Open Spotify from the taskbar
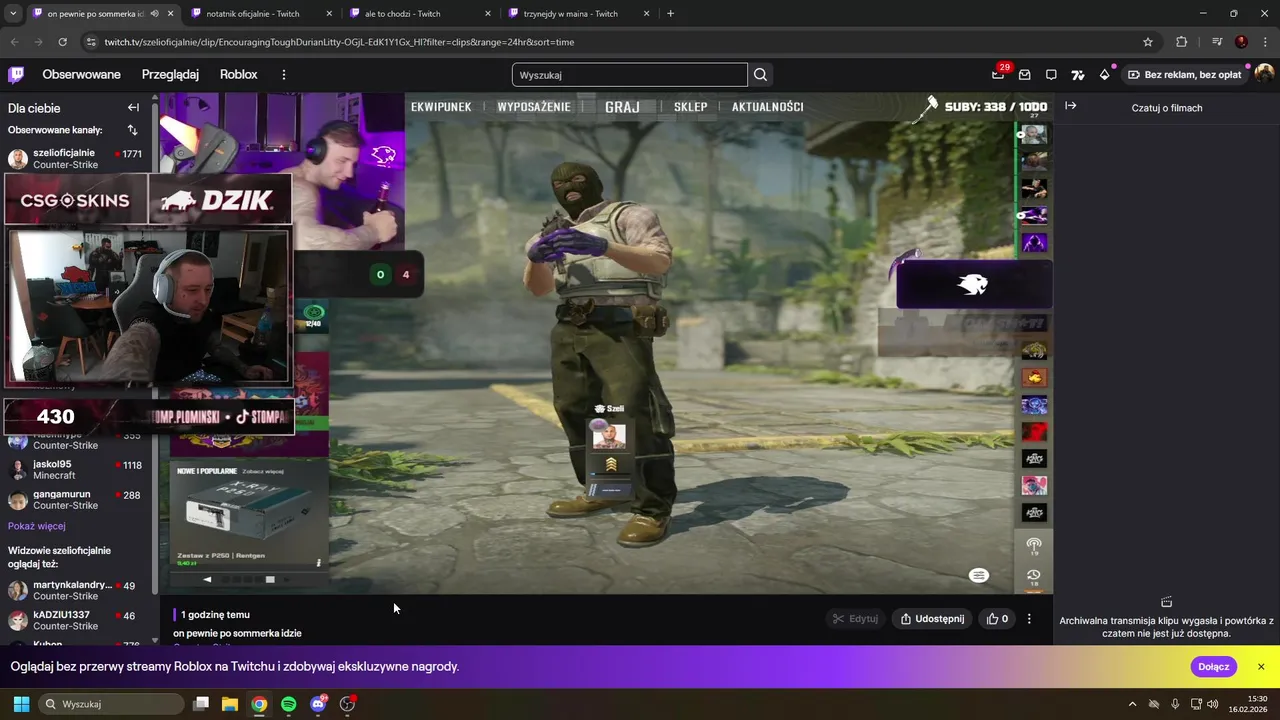Screen dimensions: 1280x720 point(289,704)
